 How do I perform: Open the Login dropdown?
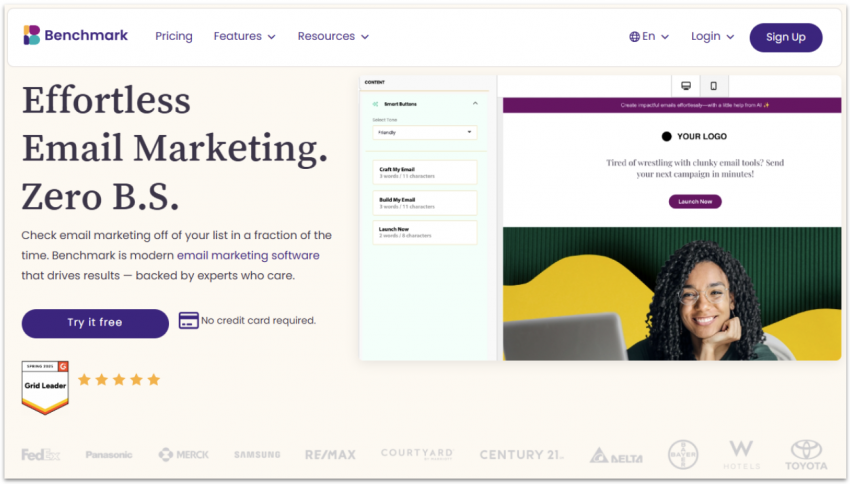pyautogui.click(x=712, y=36)
